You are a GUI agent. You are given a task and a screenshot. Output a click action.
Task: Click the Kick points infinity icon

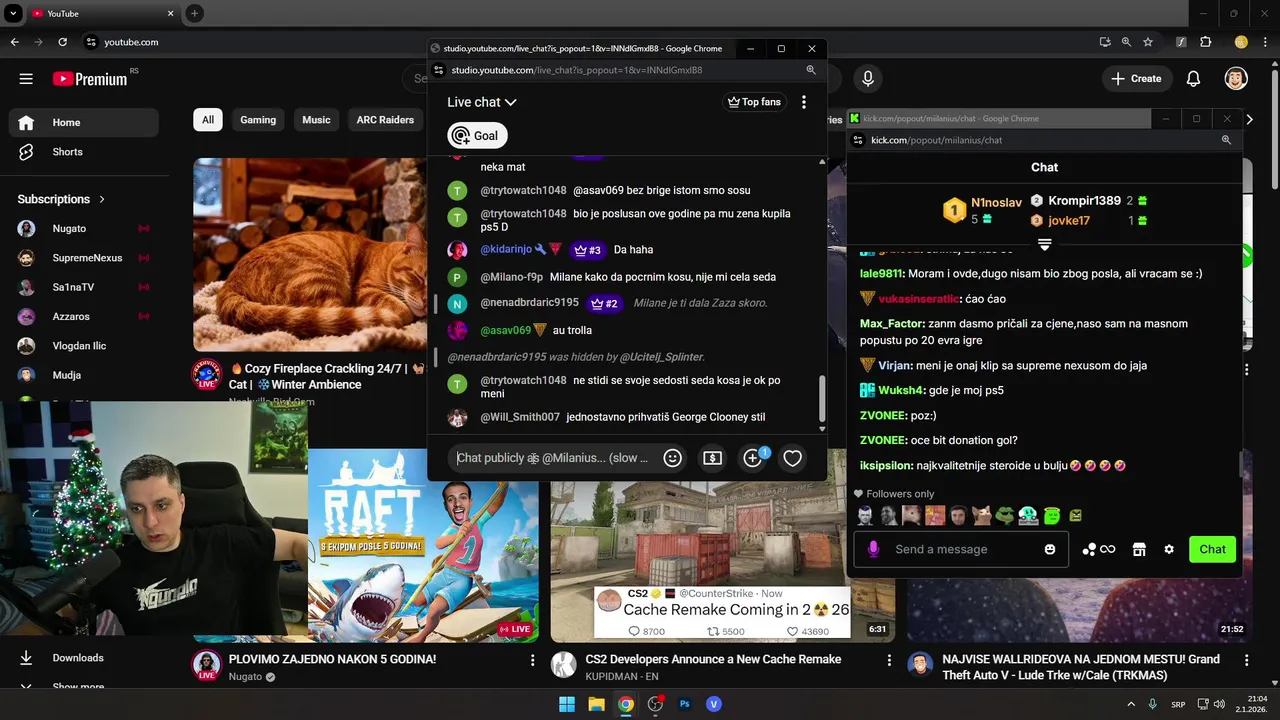(x=1099, y=549)
